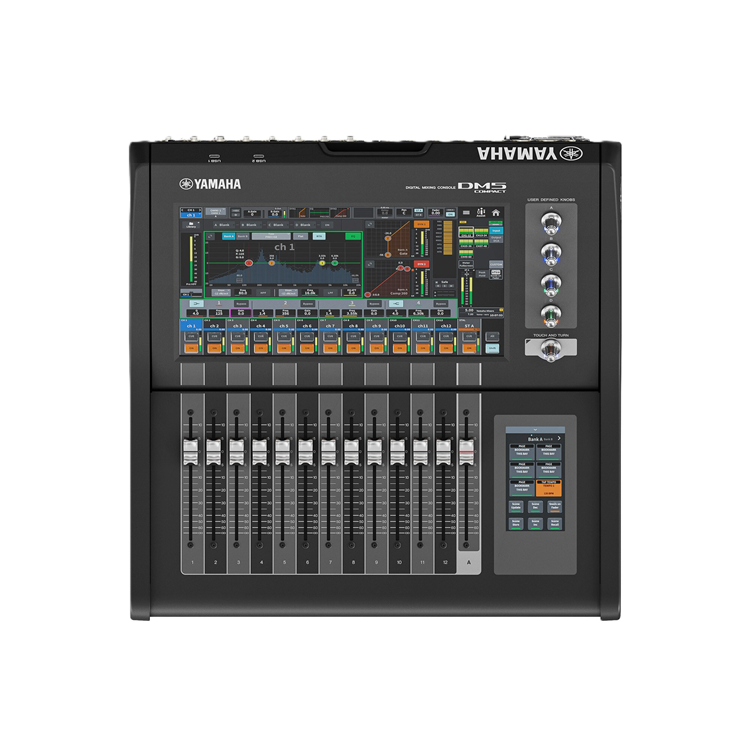Bypass EQ band 3
The image size is (750, 750).
click(x=375, y=304)
